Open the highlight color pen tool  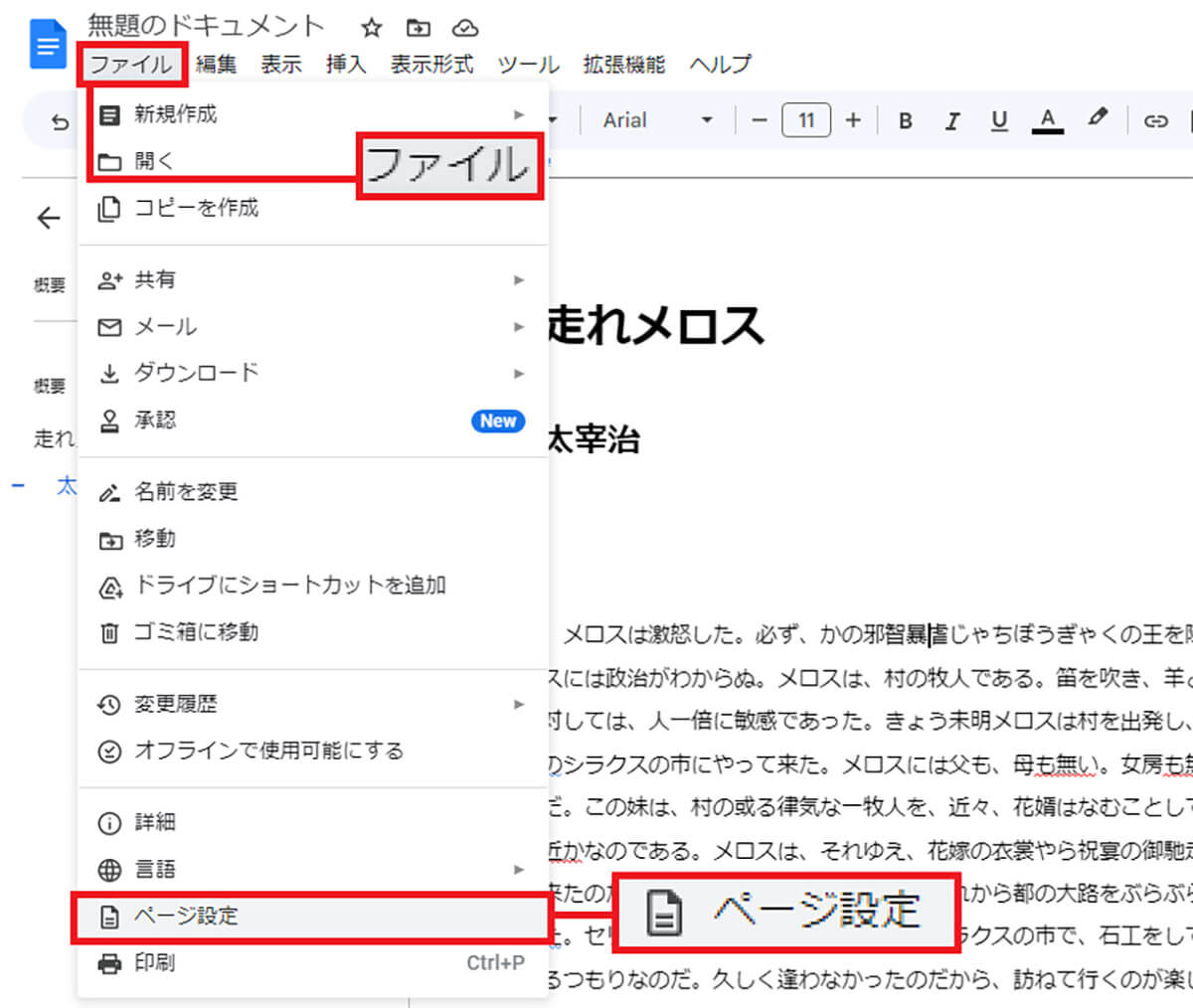1097,119
